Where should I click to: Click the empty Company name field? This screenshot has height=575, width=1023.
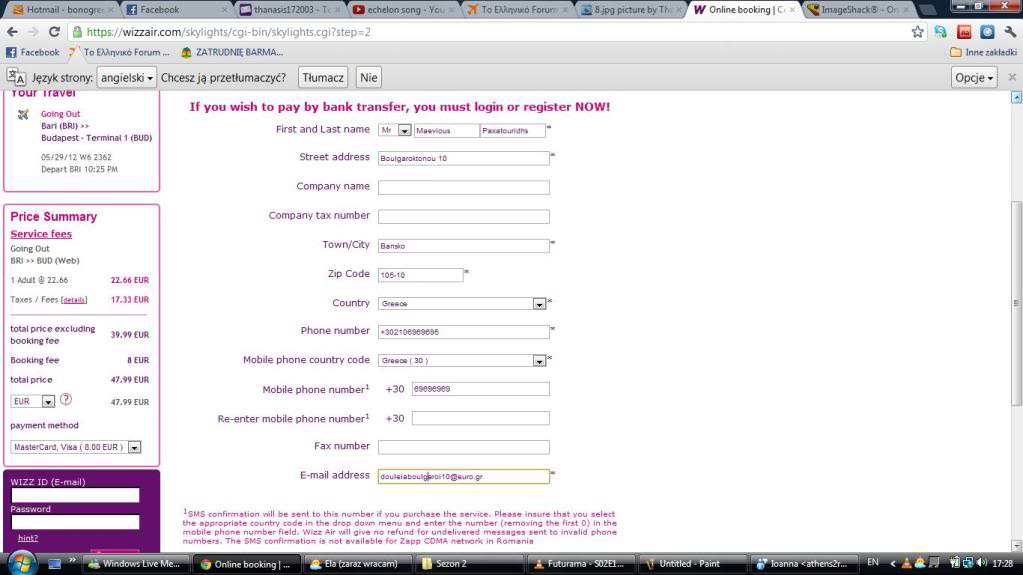click(x=464, y=187)
